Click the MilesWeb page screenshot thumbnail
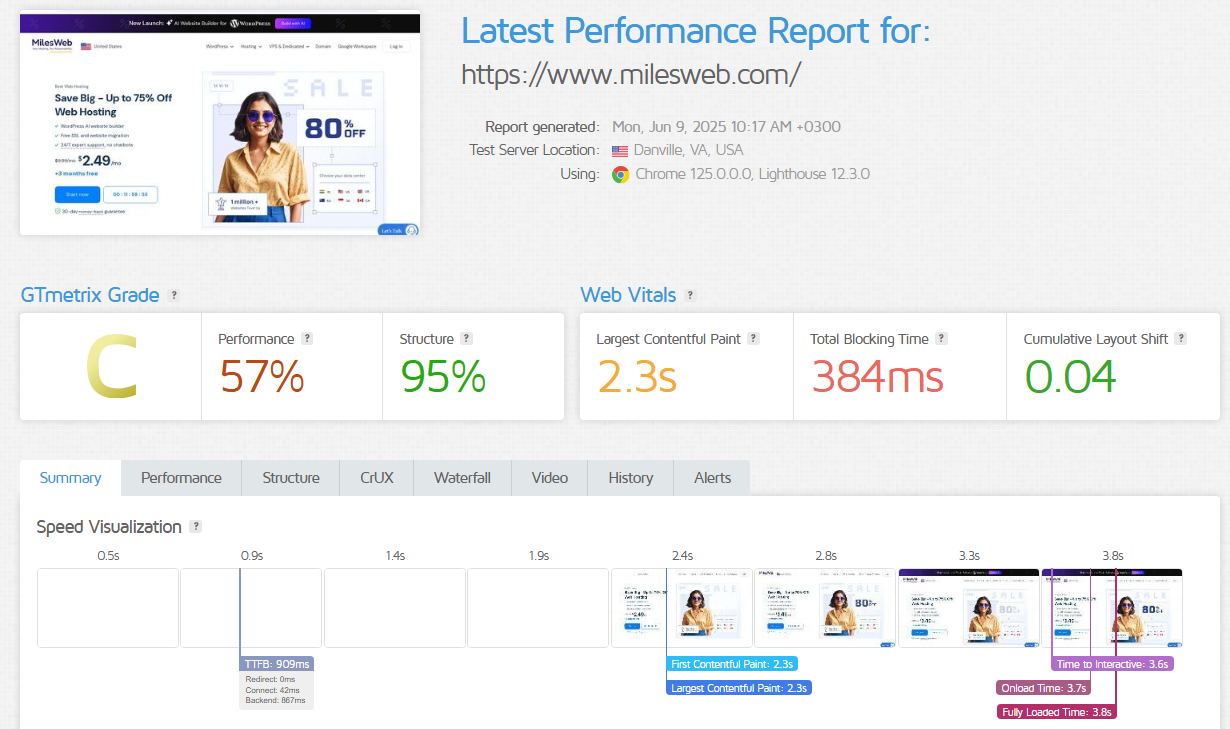 (x=220, y=123)
